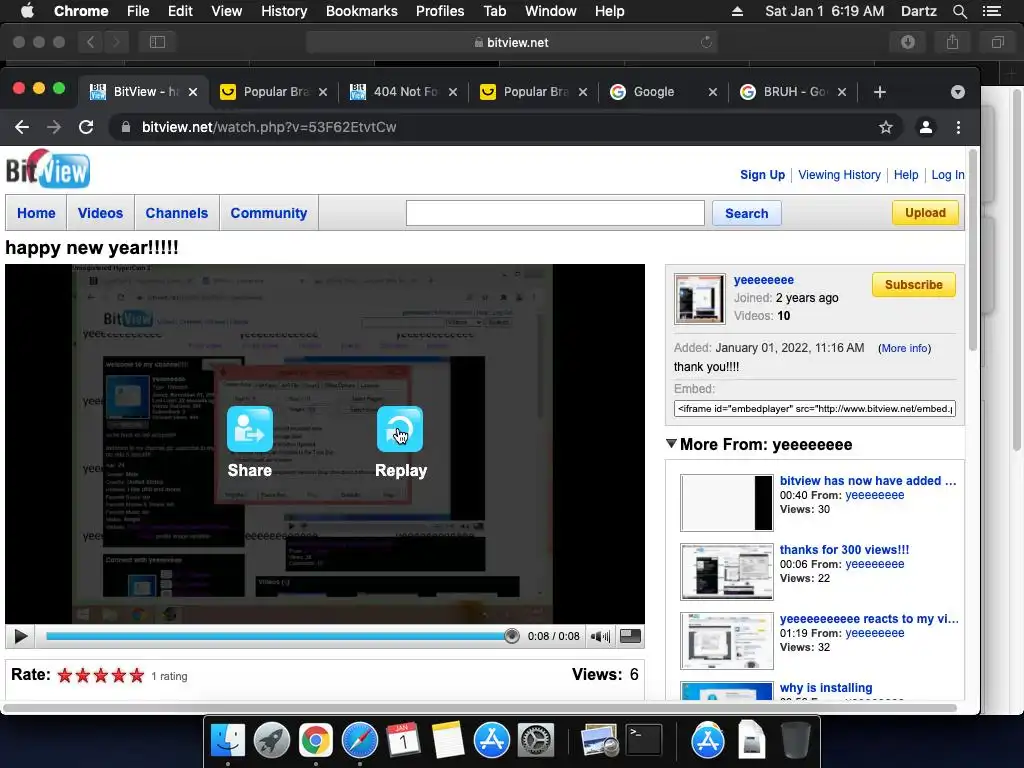This screenshot has height=768, width=1024.
Task: Open the tab search dropdown arrow
Action: tap(957, 92)
